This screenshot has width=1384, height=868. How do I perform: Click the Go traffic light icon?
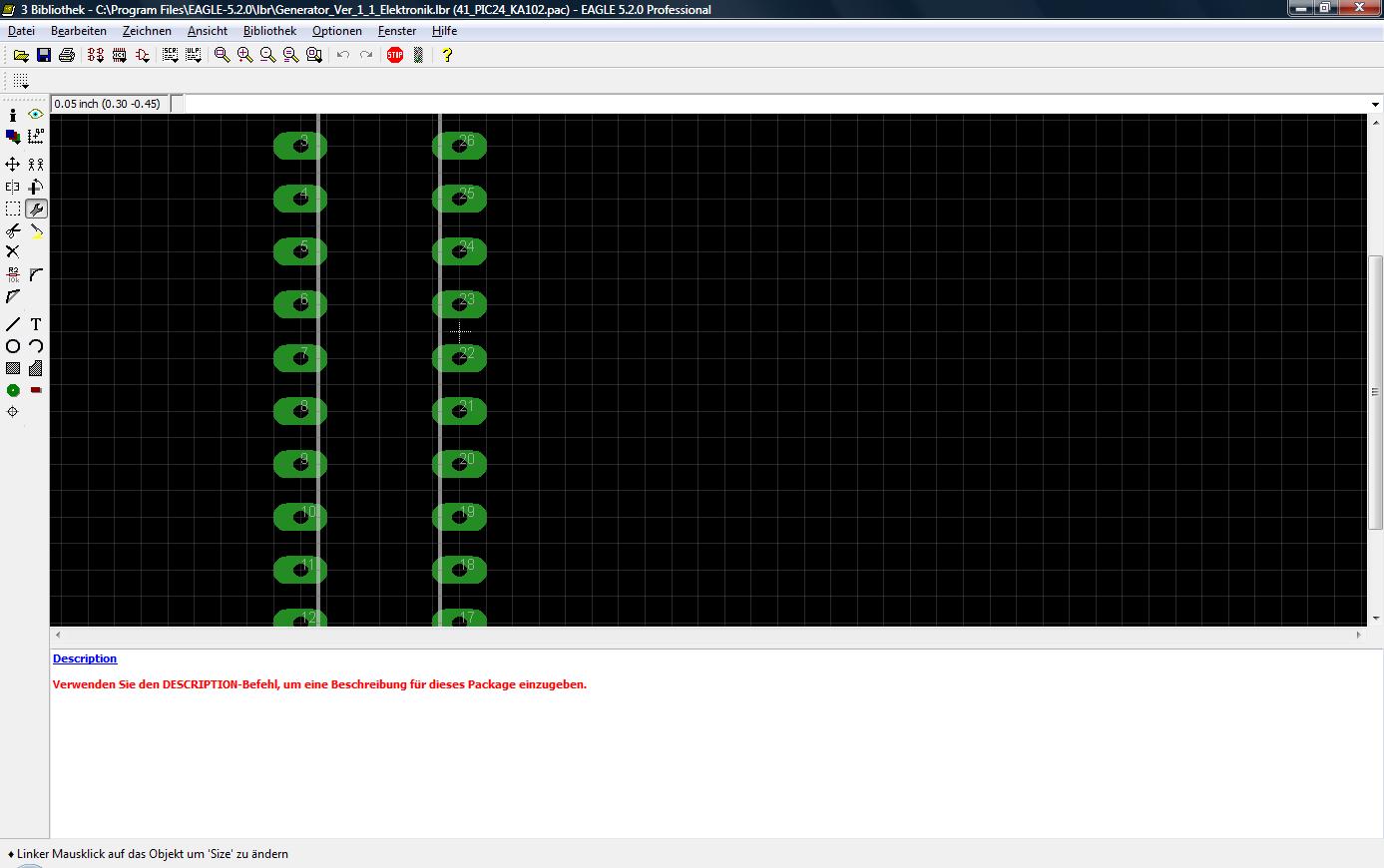[418, 55]
